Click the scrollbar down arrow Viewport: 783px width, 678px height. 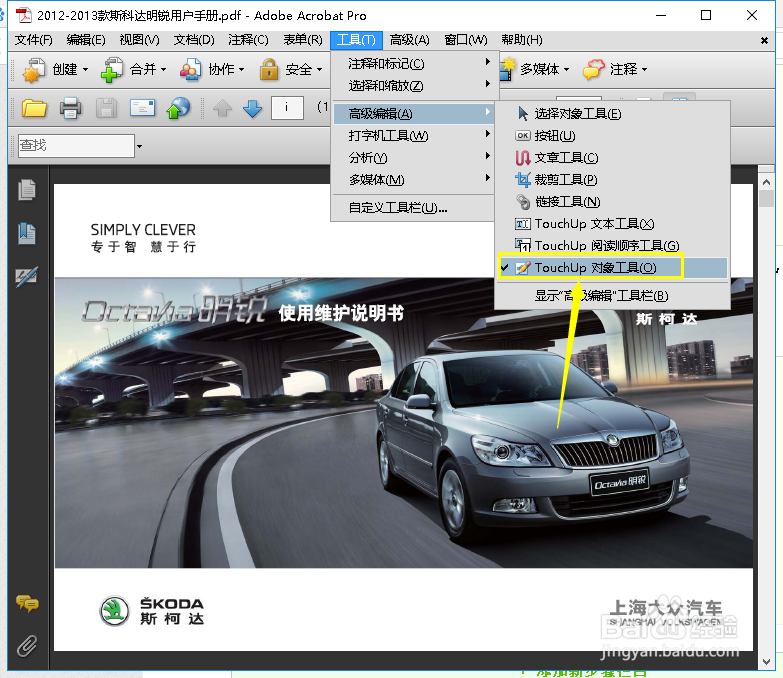[767, 662]
